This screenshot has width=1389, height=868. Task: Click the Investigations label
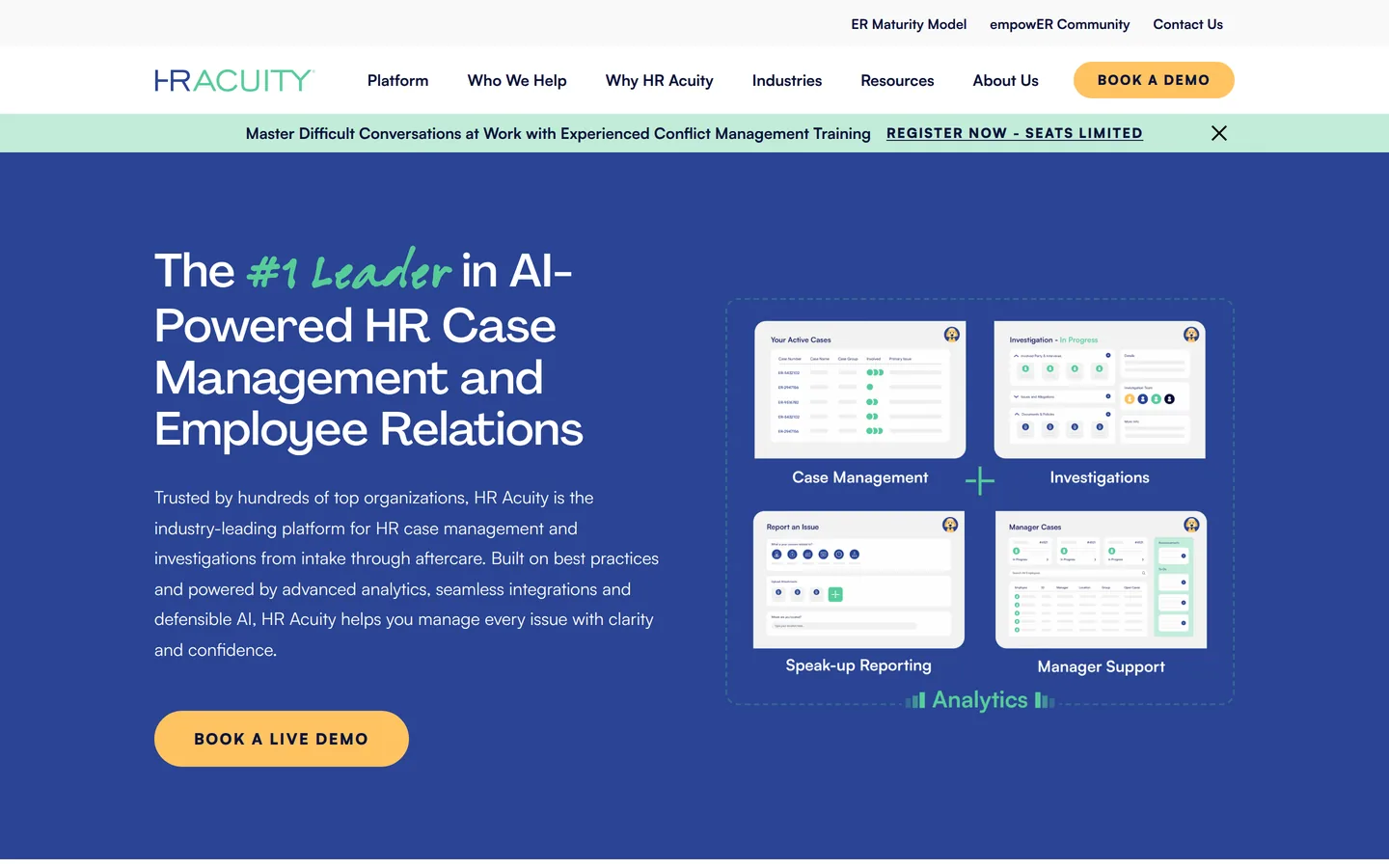(1100, 477)
